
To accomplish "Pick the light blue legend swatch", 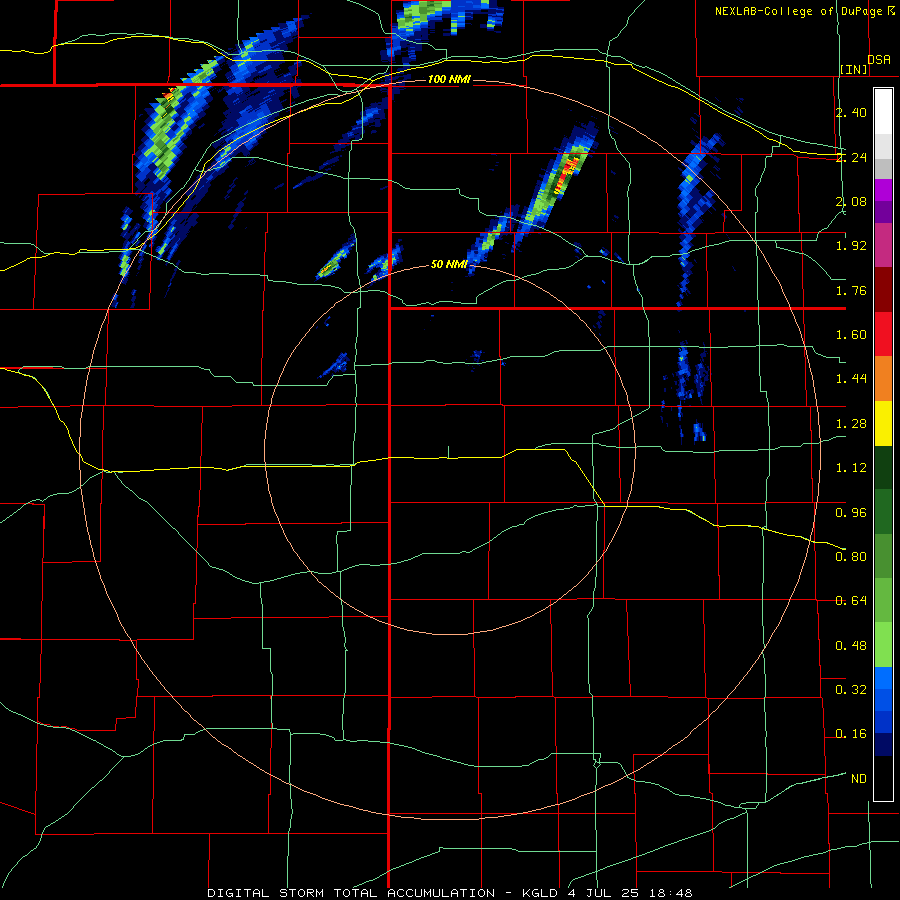I will pyautogui.click(x=883, y=678).
